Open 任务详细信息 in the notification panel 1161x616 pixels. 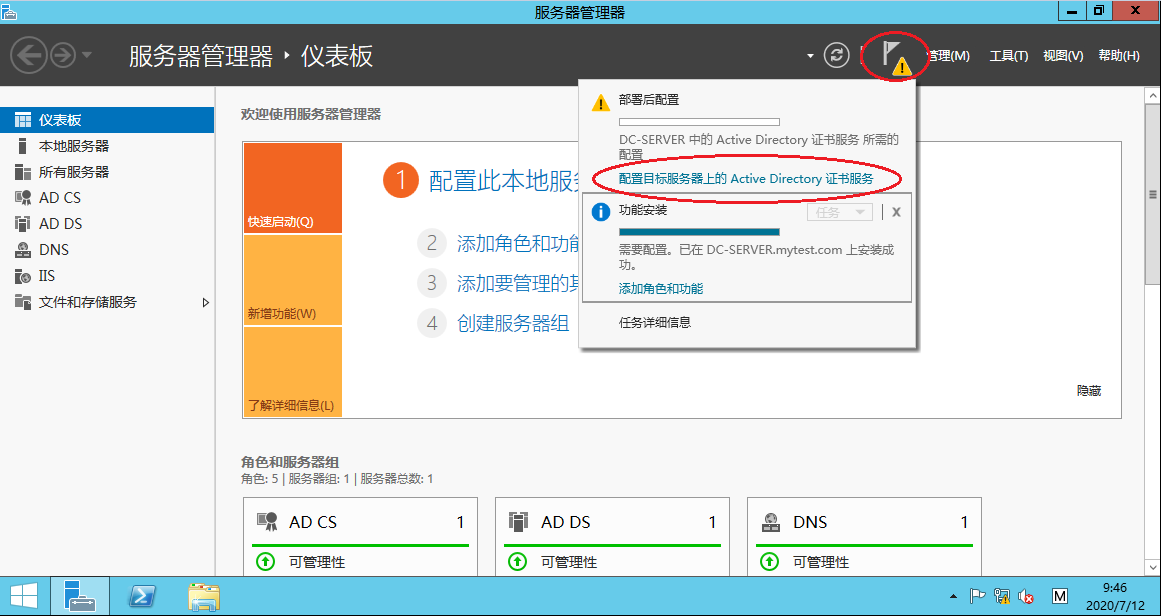pyautogui.click(x=655, y=323)
